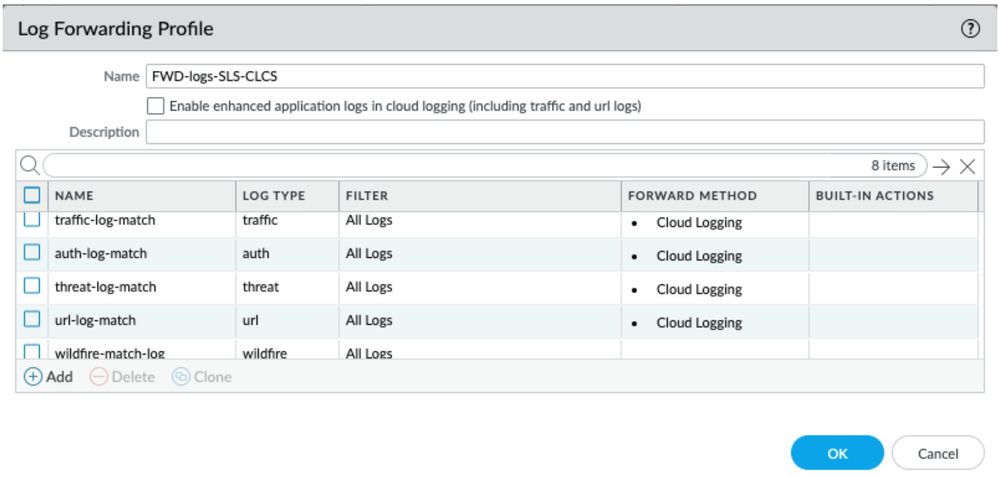The height and width of the screenshot is (477, 999).
Task: Click the Name input field
Action: [565, 77]
